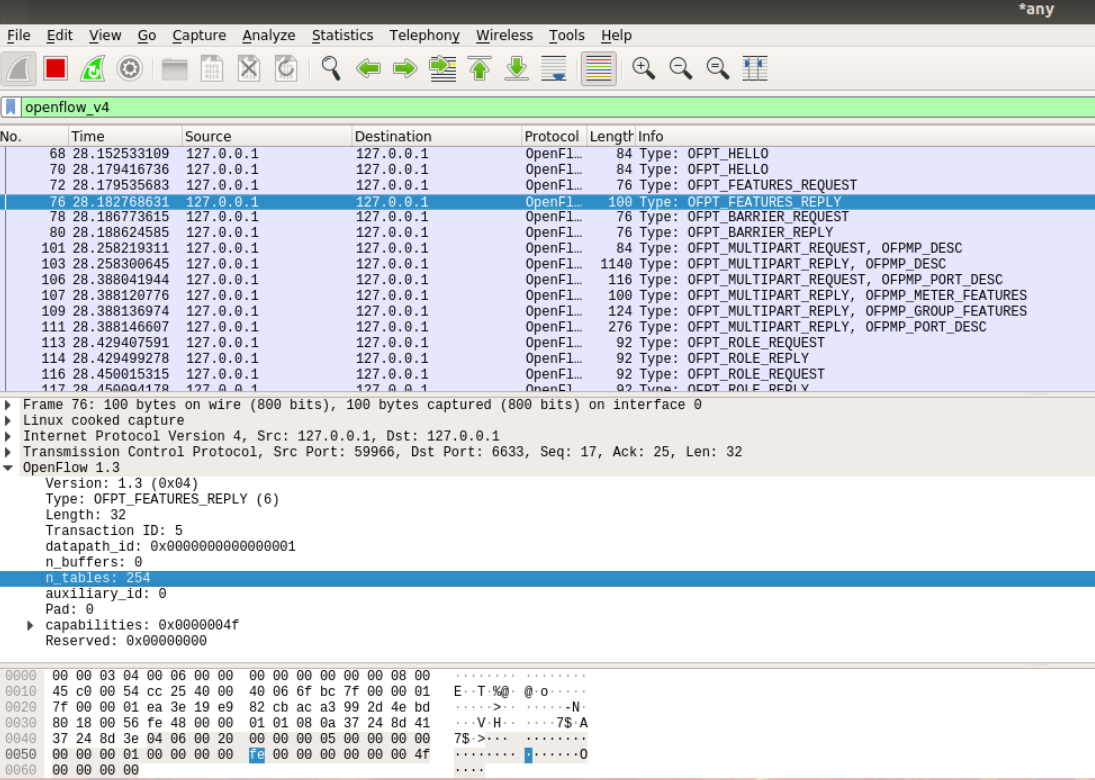Open the Statistics menu
1095x780 pixels.
pyautogui.click(x=342, y=35)
